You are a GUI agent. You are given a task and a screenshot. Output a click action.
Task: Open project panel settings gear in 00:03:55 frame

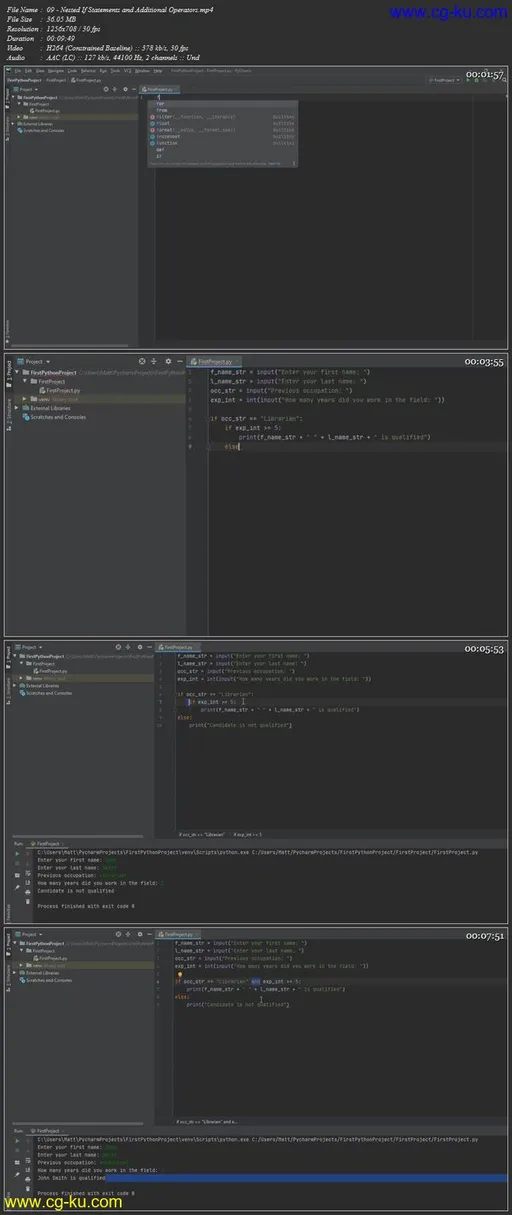[168, 361]
